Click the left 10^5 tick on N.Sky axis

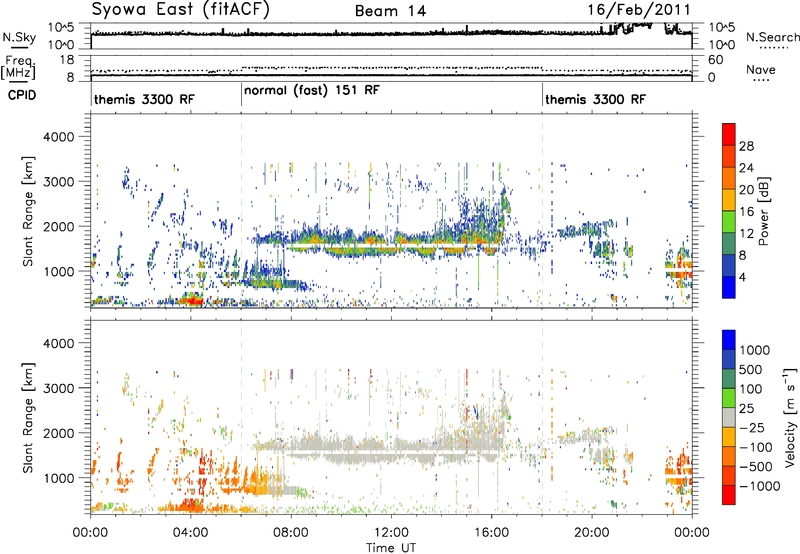coord(61,28)
